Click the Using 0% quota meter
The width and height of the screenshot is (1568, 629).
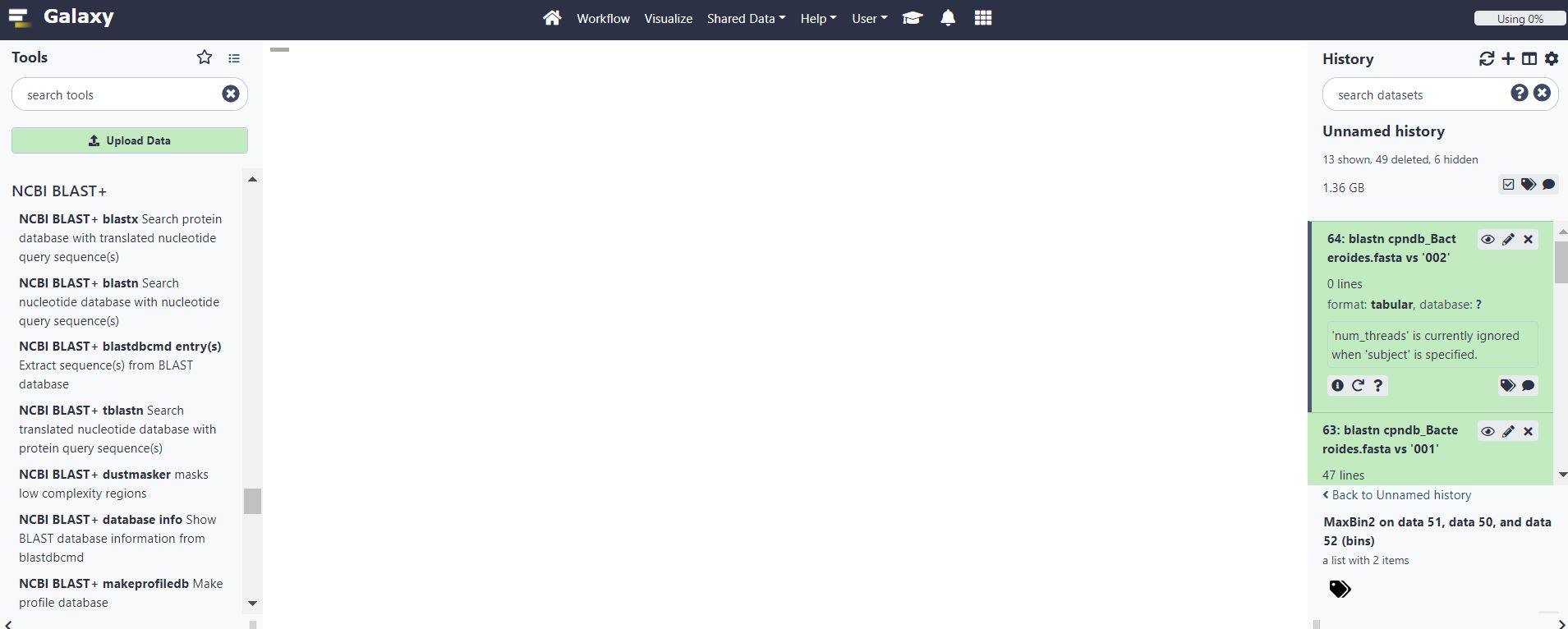(x=1520, y=18)
